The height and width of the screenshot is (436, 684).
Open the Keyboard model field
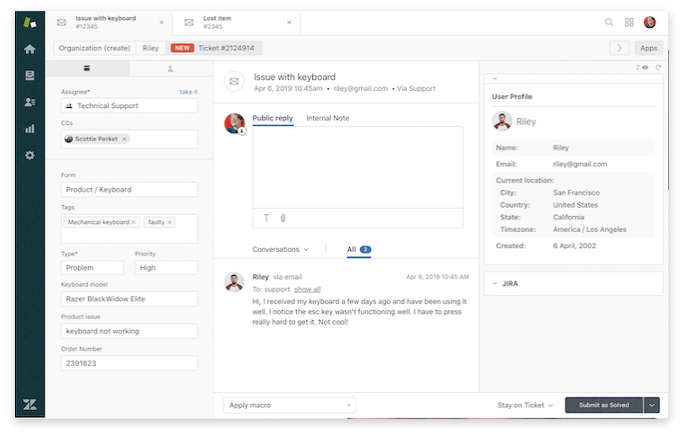(129, 299)
